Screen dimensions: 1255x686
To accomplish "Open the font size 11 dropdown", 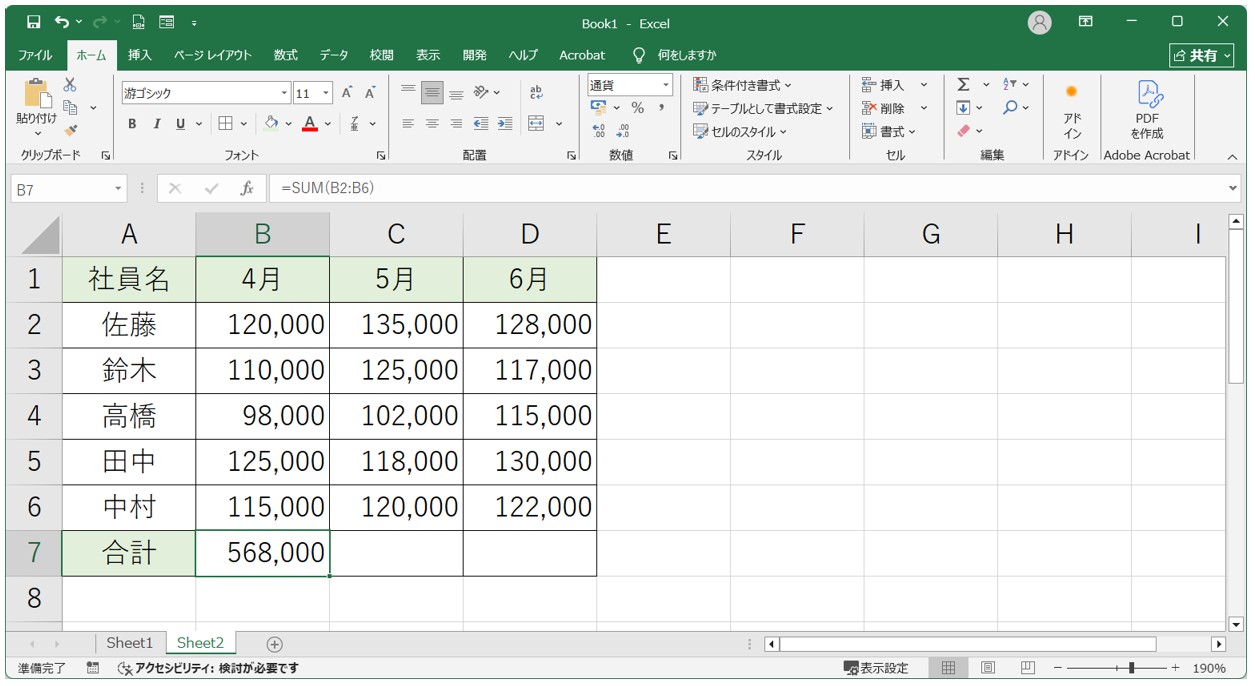I will (326, 93).
